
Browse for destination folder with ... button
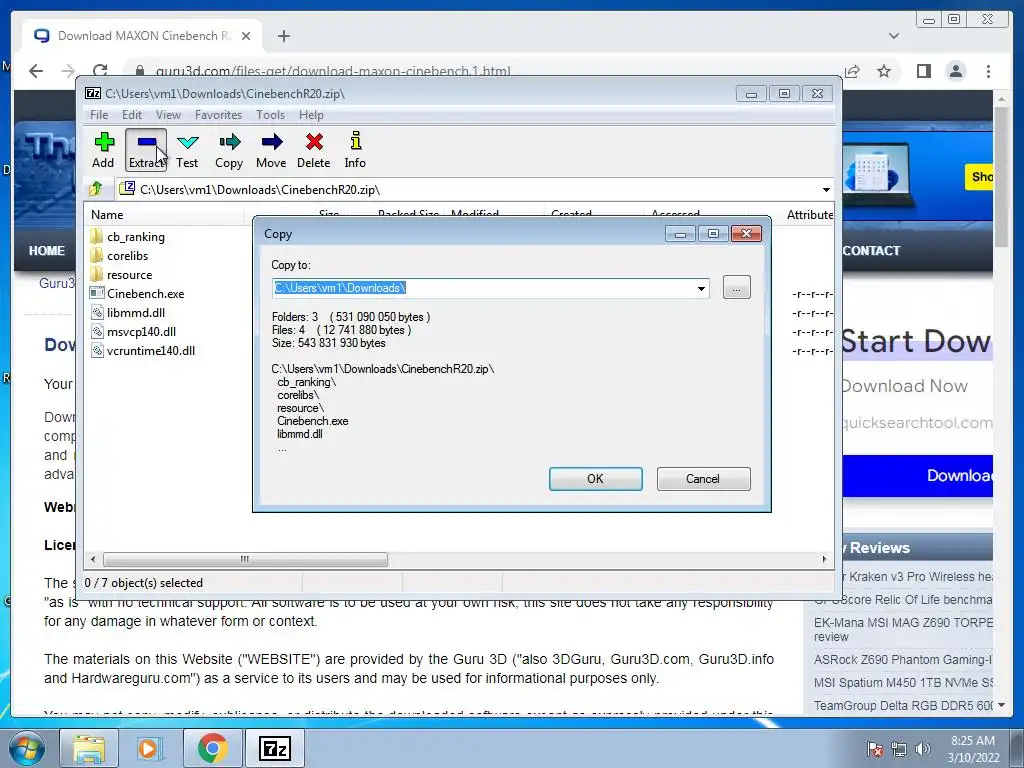[x=737, y=287]
